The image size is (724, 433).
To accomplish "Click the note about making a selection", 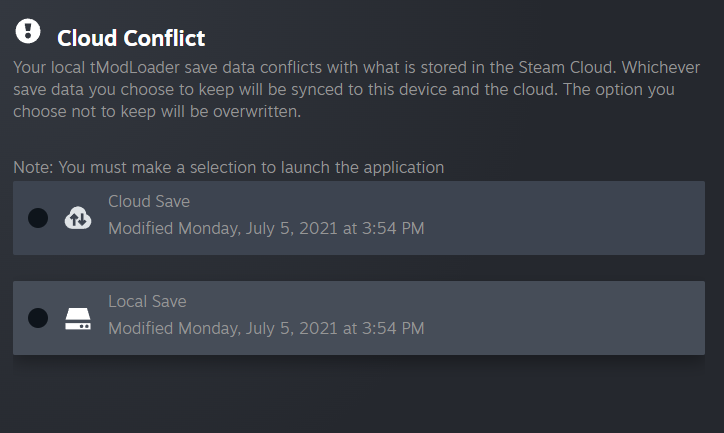I will [x=229, y=167].
